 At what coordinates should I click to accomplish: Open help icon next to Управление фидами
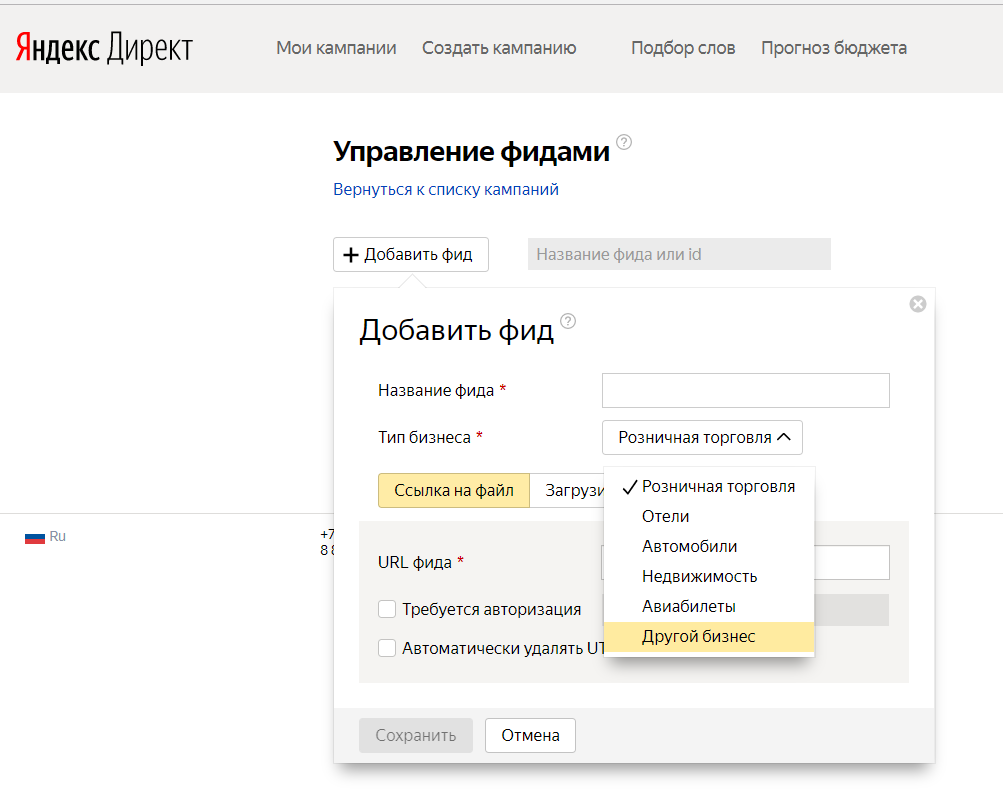click(624, 142)
